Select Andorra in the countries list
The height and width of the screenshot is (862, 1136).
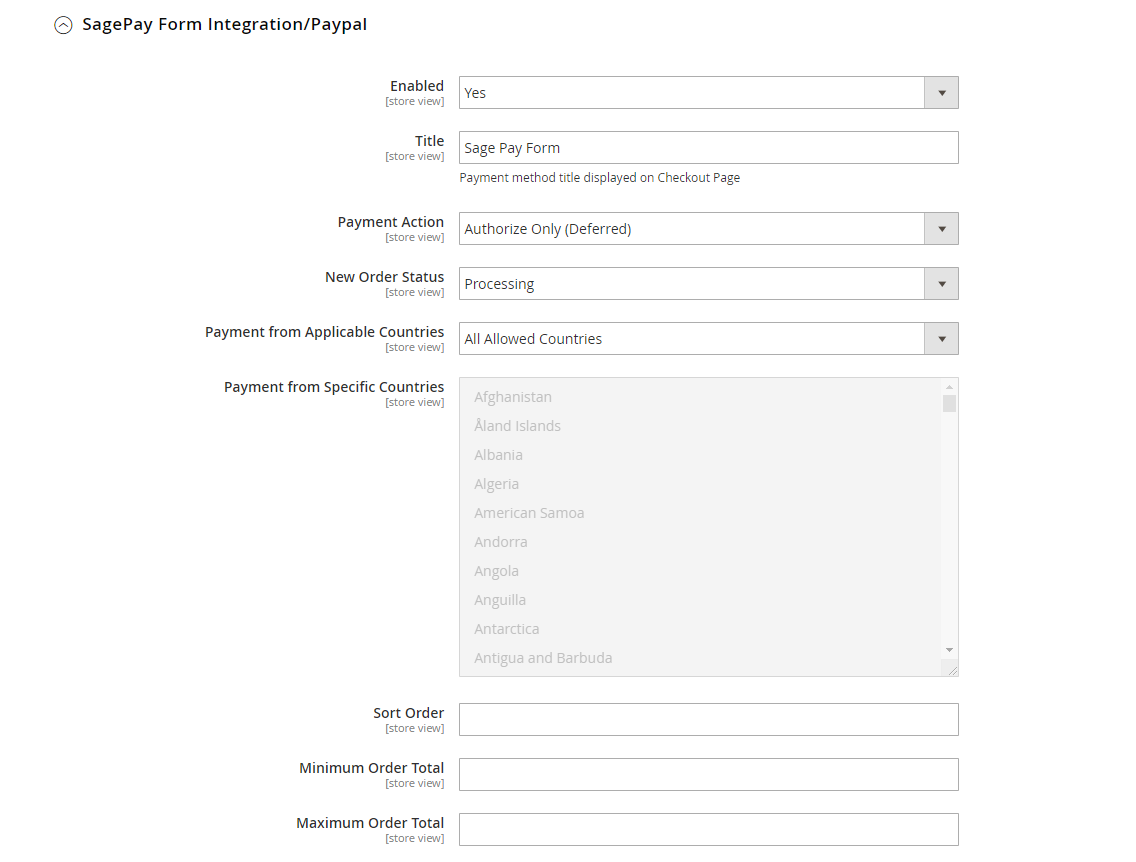(x=500, y=542)
